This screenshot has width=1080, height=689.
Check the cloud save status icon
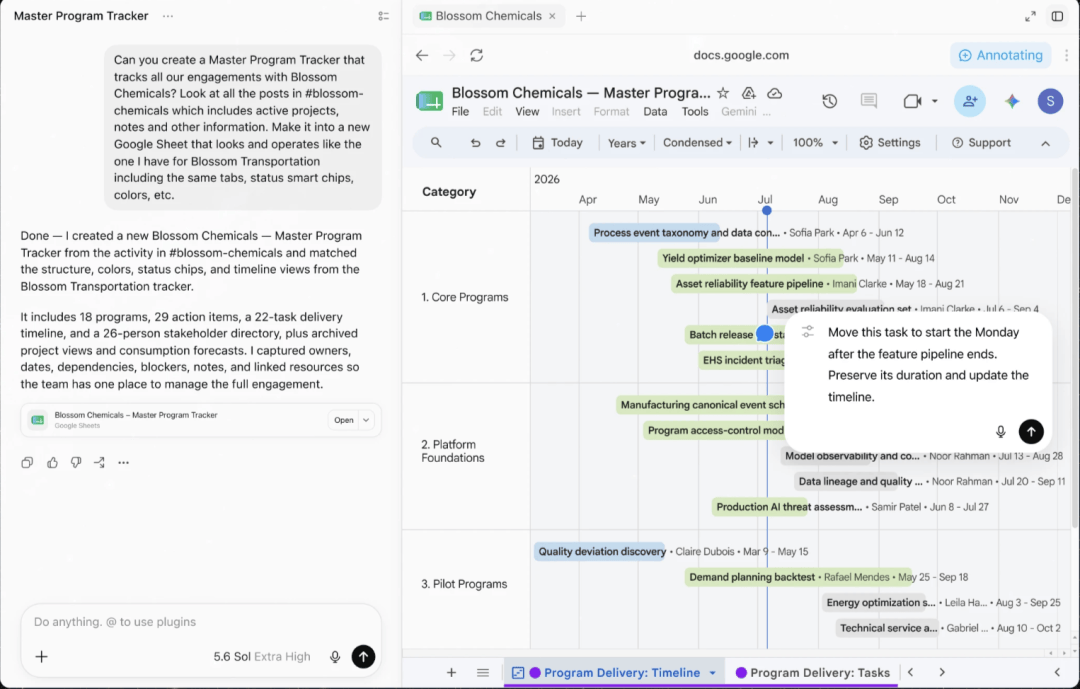click(x=775, y=93)
